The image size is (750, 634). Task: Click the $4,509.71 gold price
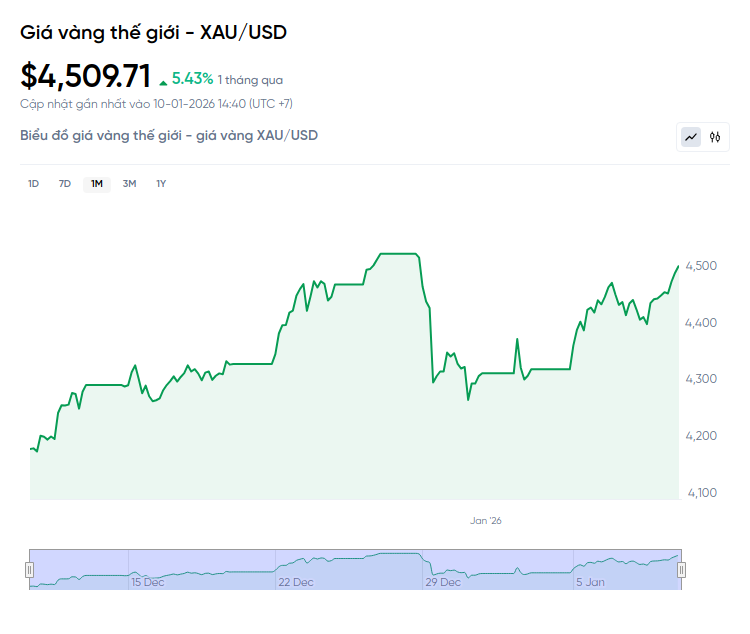(x=86, y=76)
